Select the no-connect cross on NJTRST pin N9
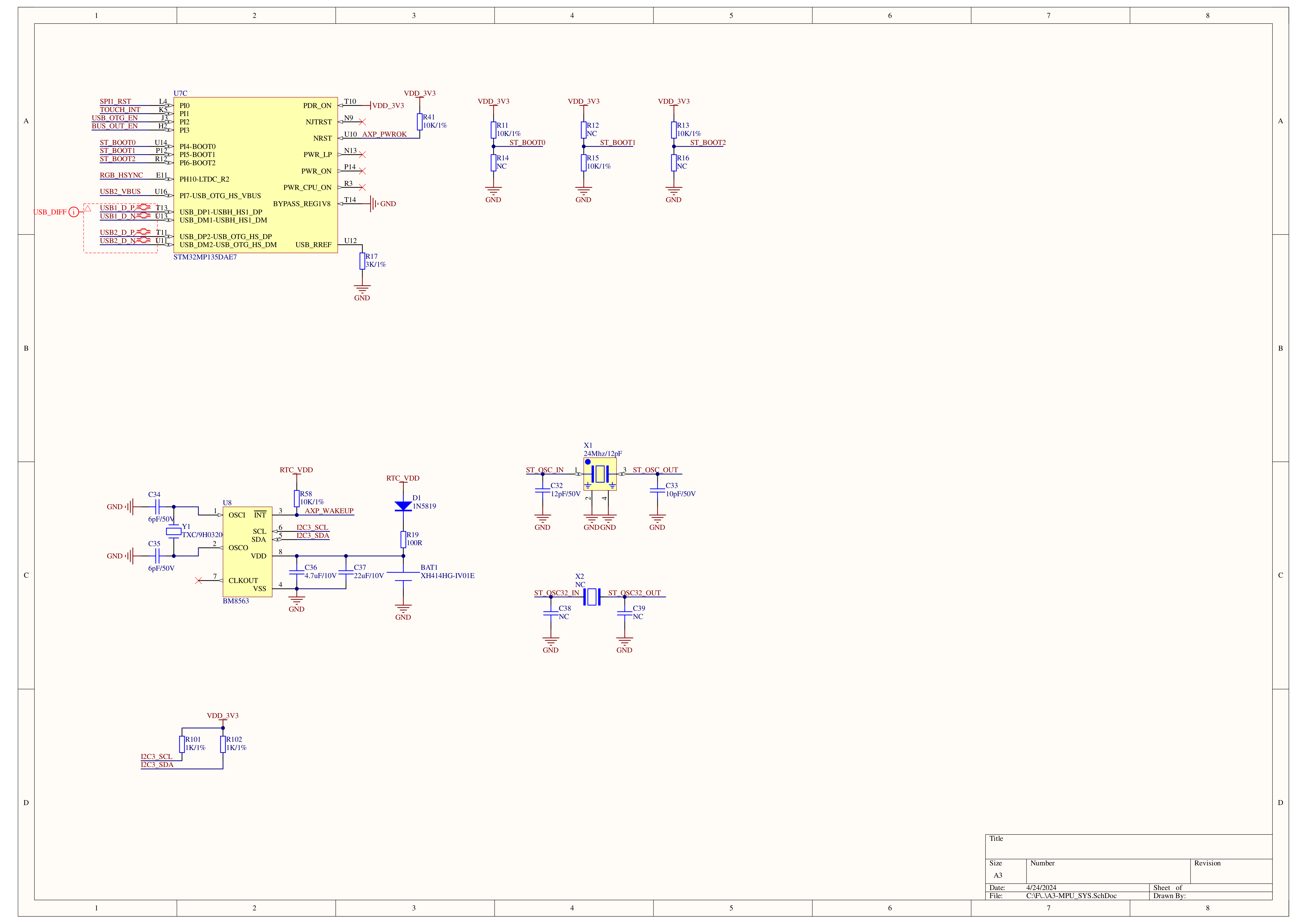 362,122
